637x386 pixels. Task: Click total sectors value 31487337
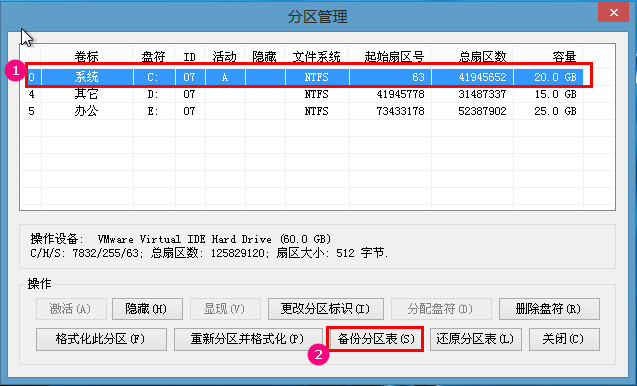point(482,94)
